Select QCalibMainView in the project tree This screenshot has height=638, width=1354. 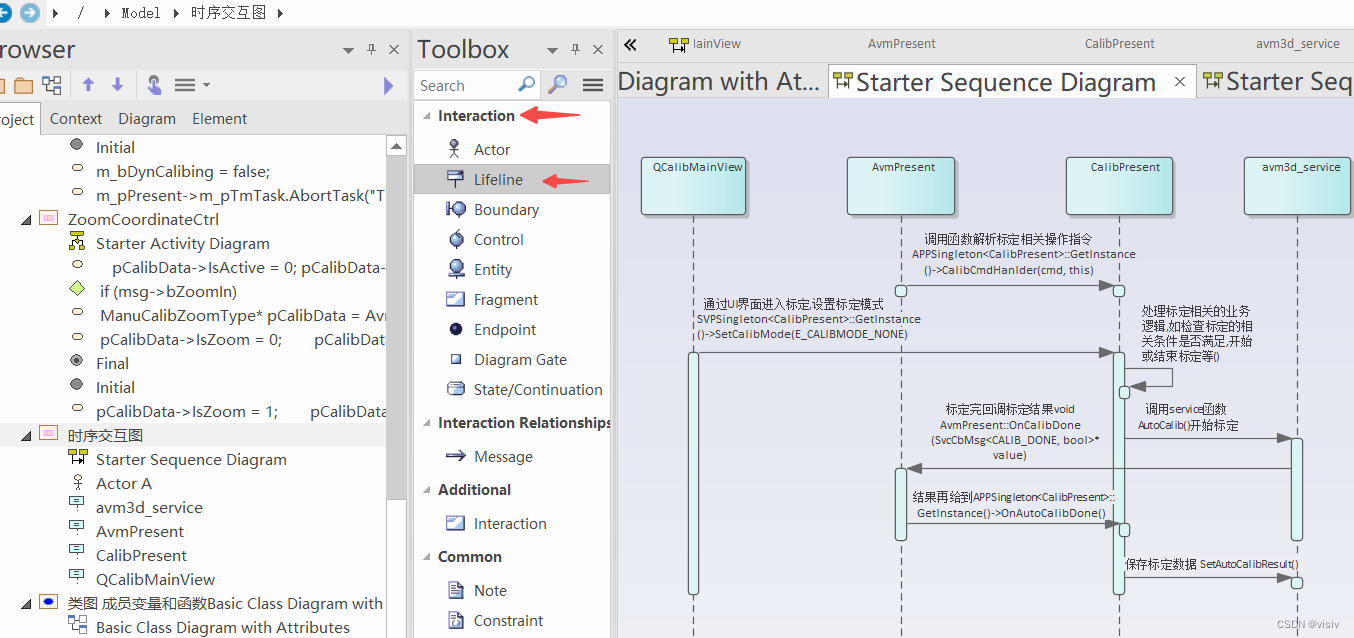(155, 579)
